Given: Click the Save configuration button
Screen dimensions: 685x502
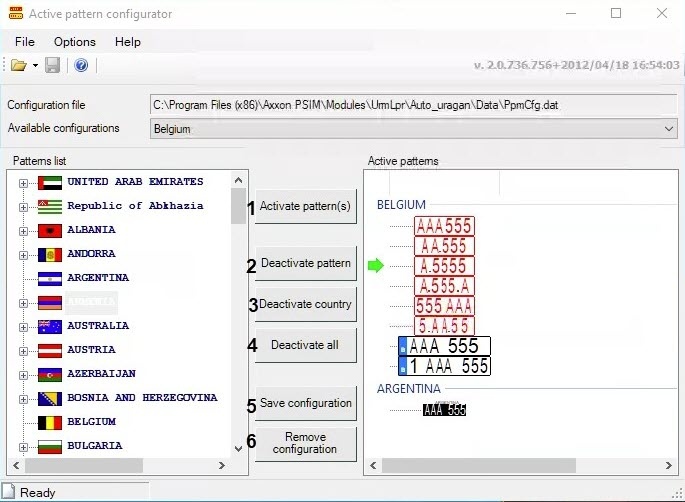Looking at the screenshot, I should [x=305, y=403].
